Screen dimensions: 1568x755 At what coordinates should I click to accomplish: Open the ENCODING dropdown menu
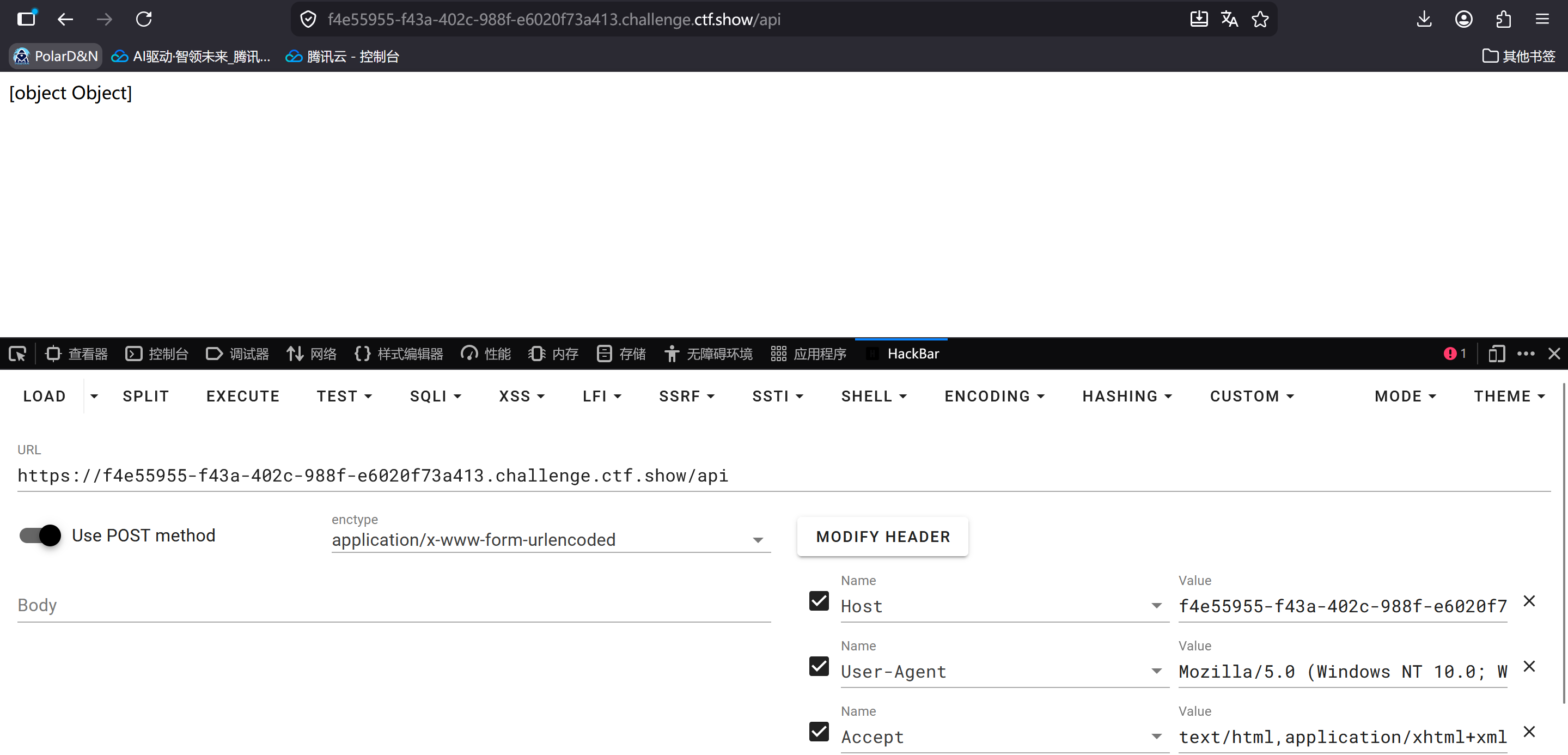tap(995, 397)
